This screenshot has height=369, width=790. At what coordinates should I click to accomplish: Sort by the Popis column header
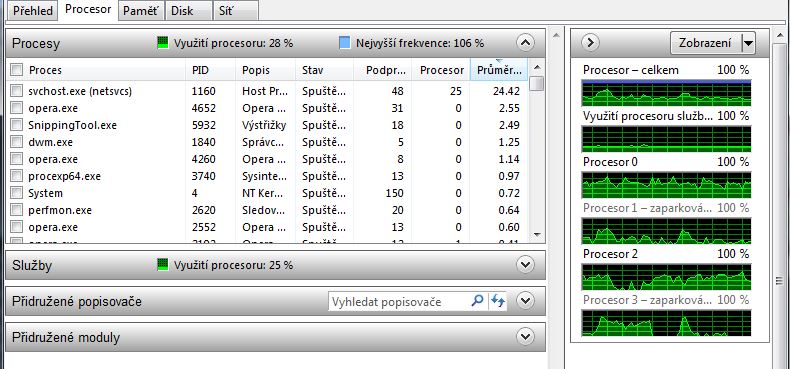[x=266, y=70]
